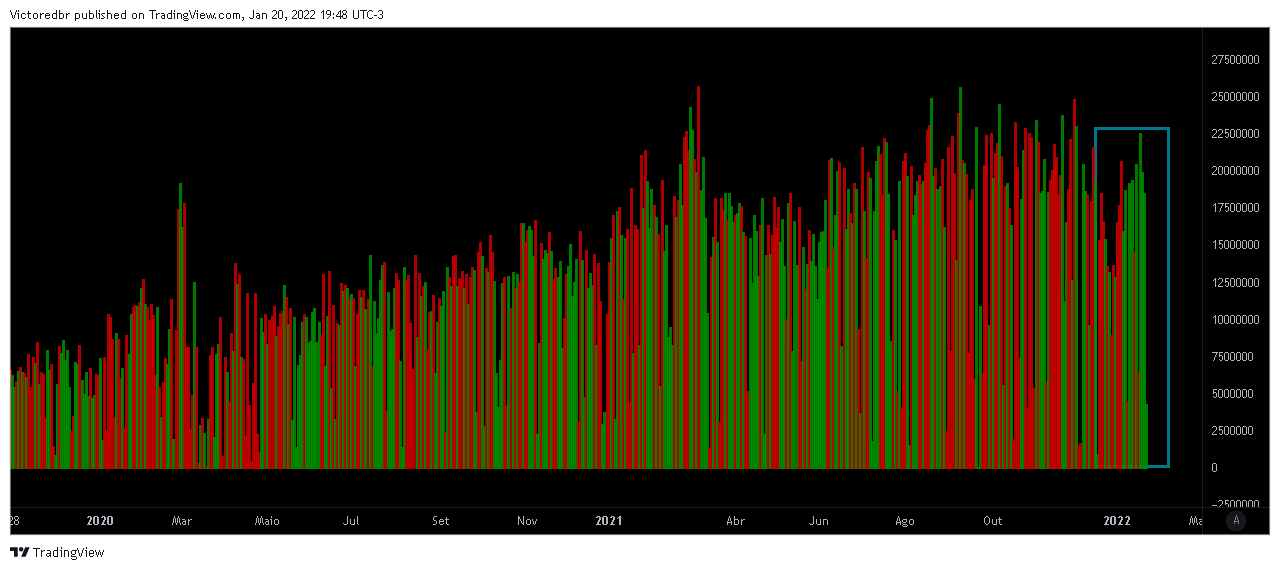Viewport: 1280px width, 570px height.
Task: Select the 15000000 price axis label
Action: [1234, 245]
